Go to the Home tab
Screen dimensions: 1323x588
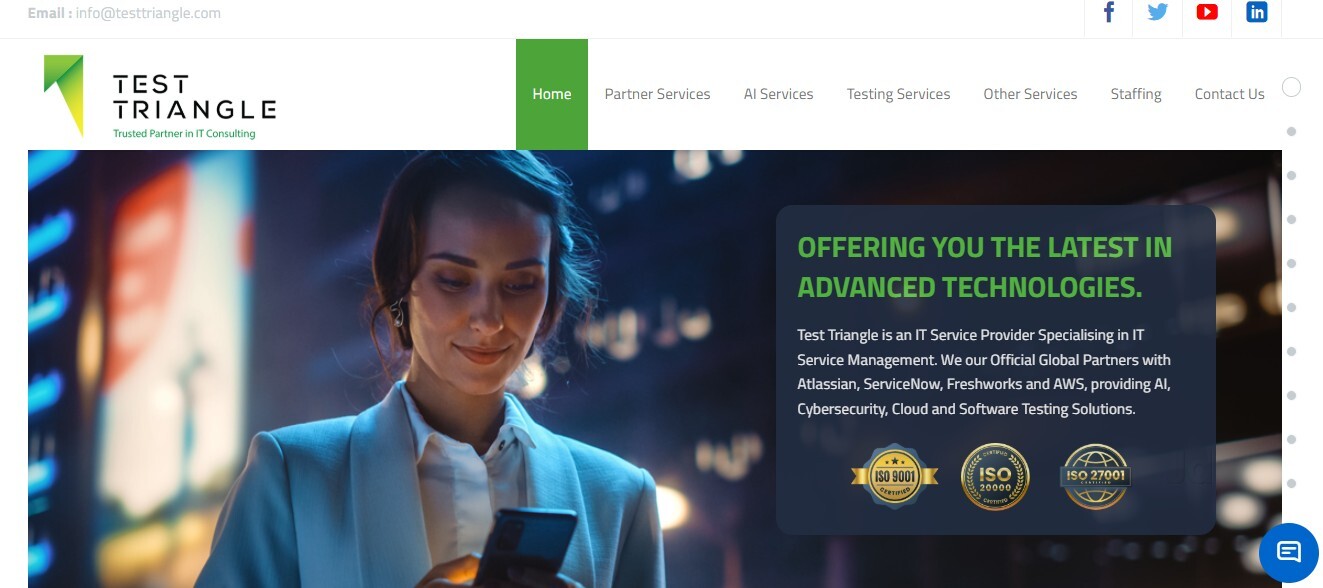point(552,94)
